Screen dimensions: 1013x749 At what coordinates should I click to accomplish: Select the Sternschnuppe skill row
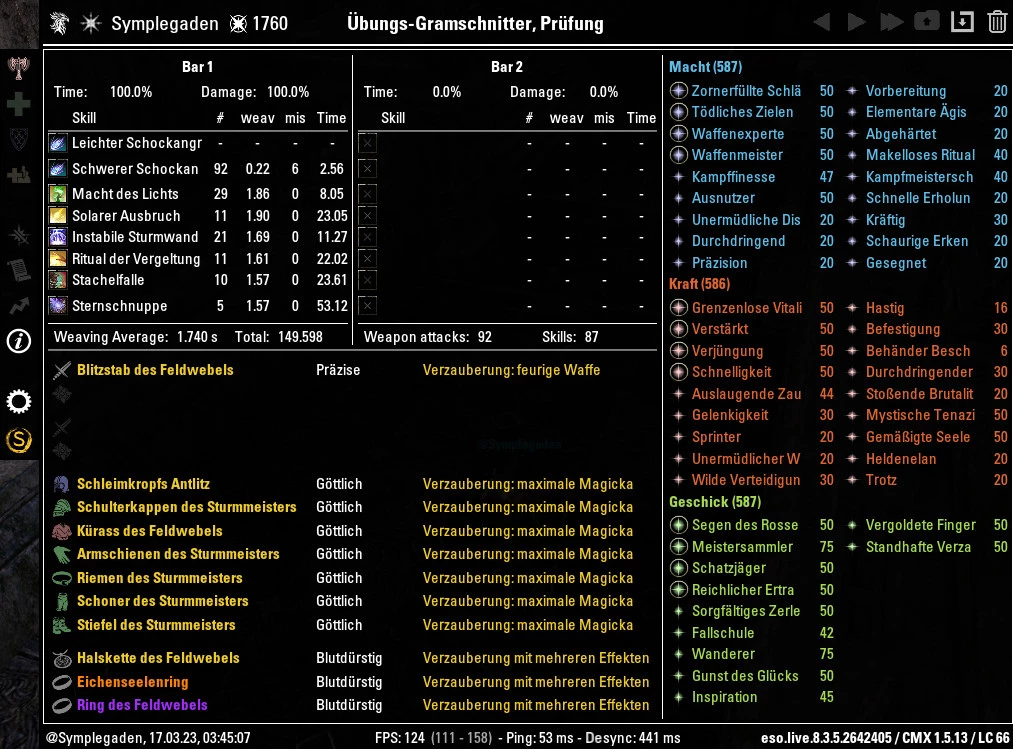click(119, 306)
